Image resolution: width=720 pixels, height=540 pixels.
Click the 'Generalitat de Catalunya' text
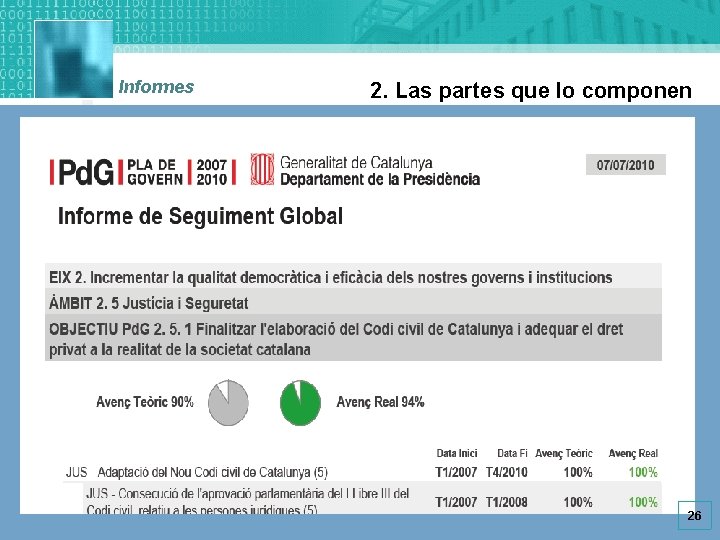(356, 163)
